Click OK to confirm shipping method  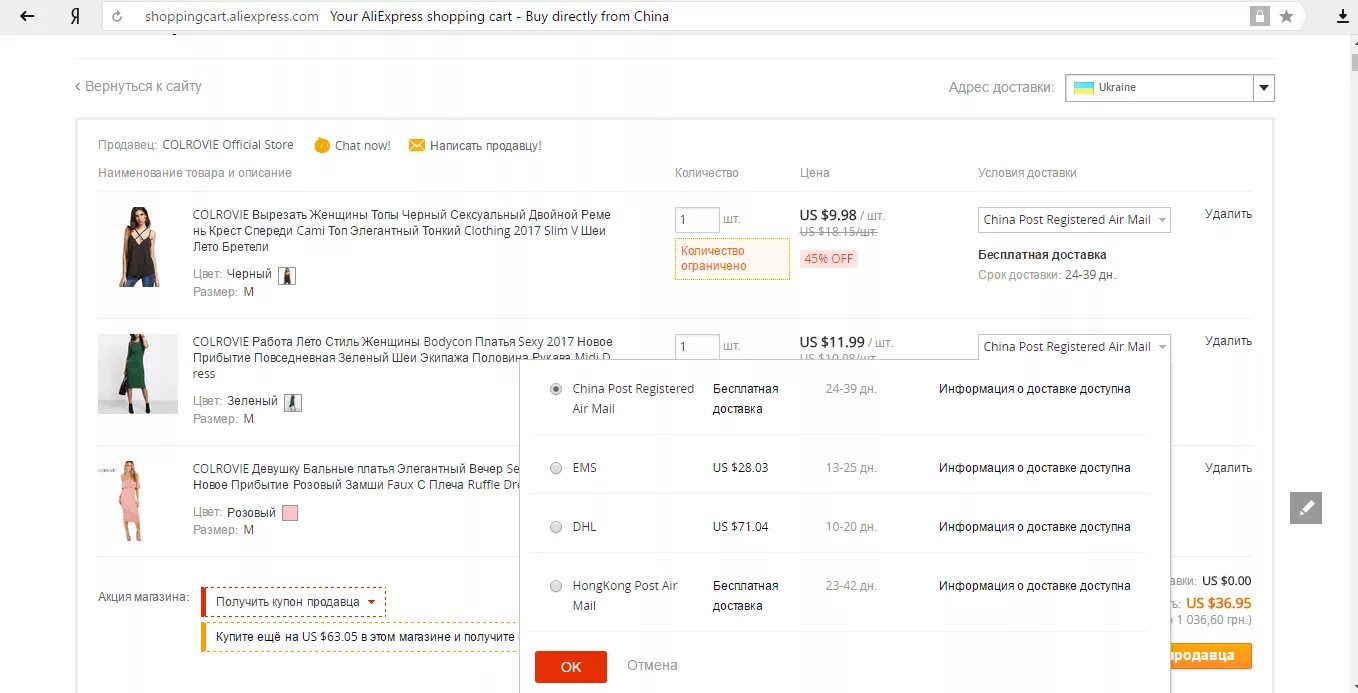571,667
